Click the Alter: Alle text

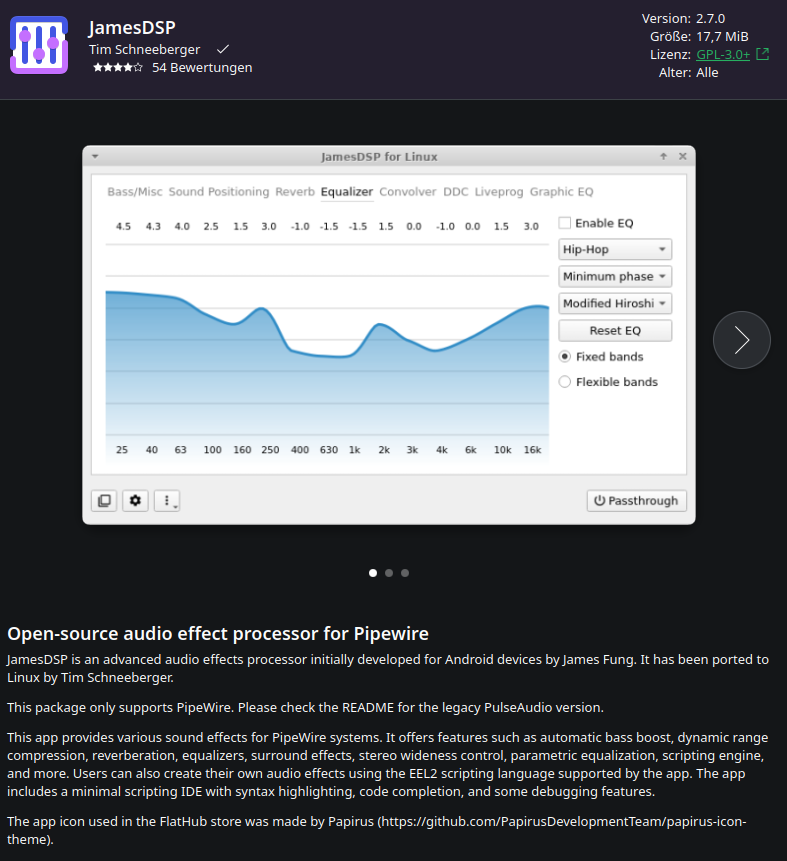click(689, 72)
